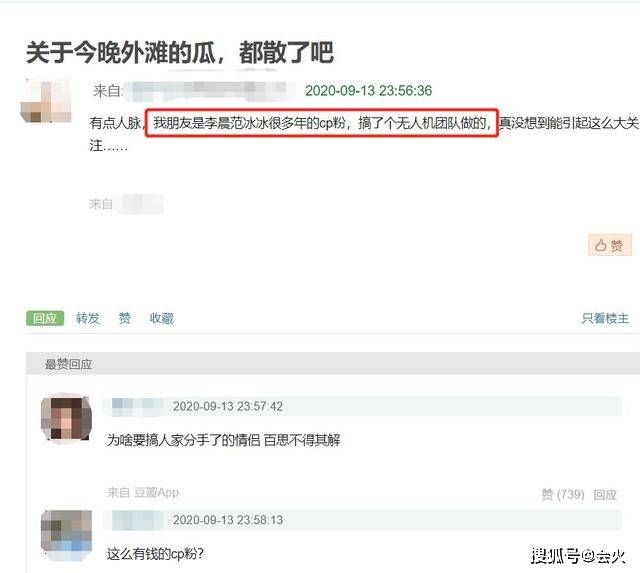Viewport: 640px width, 573px height.
Task: Click the red-highlighted sentence in the post
Action: (322, 123)
